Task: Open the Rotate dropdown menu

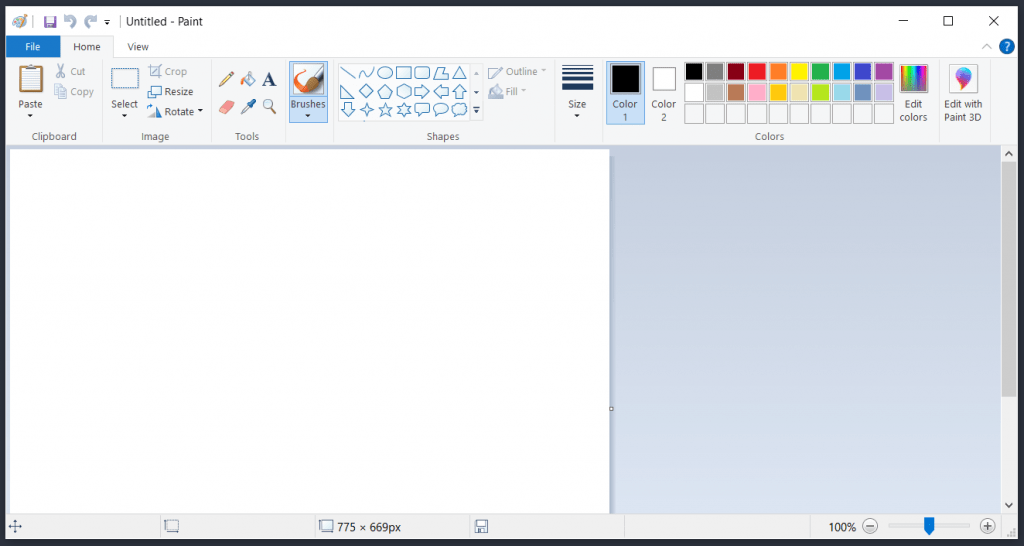Action: coord(176,111)
